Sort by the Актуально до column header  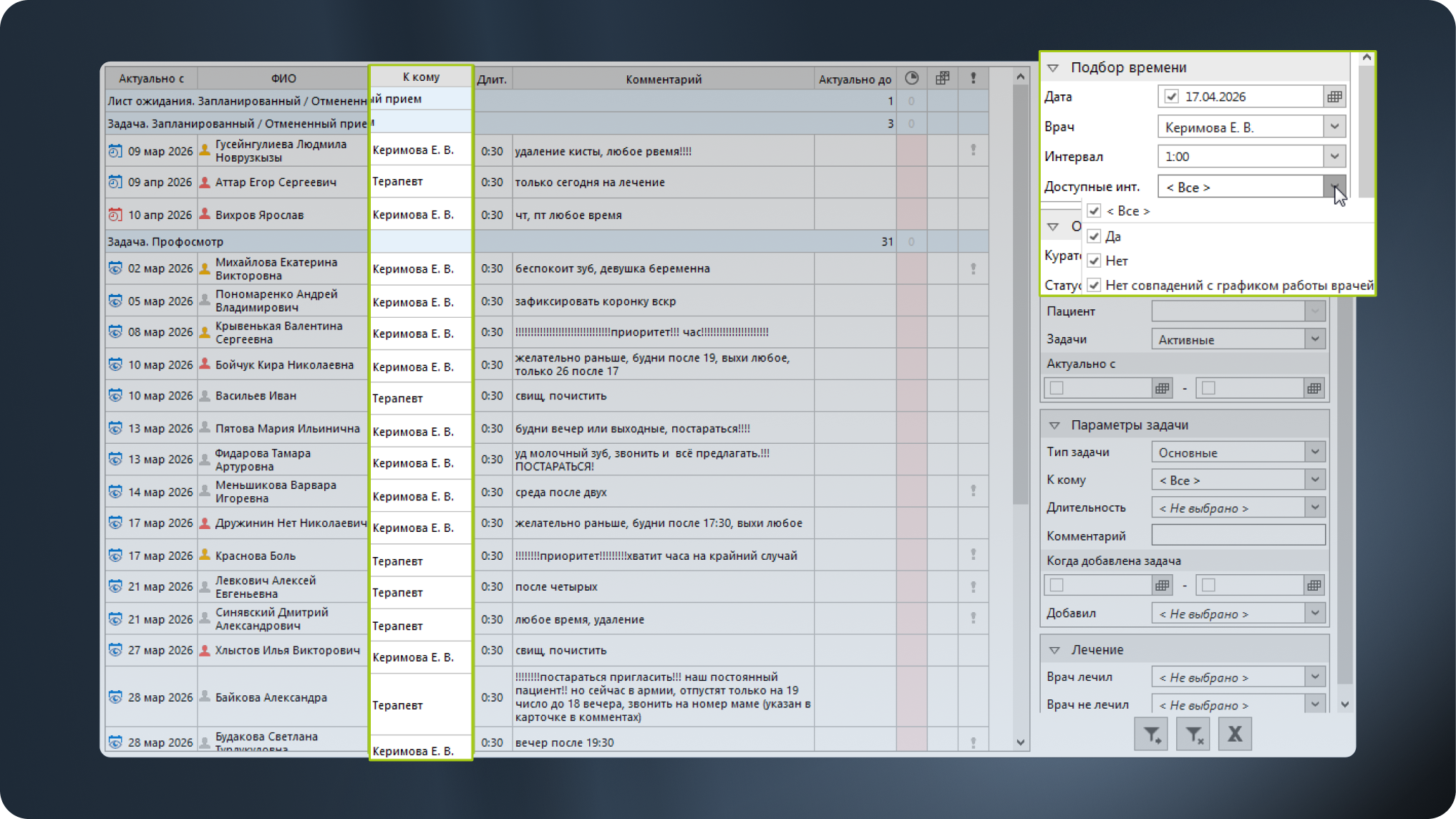coord(855,79)
